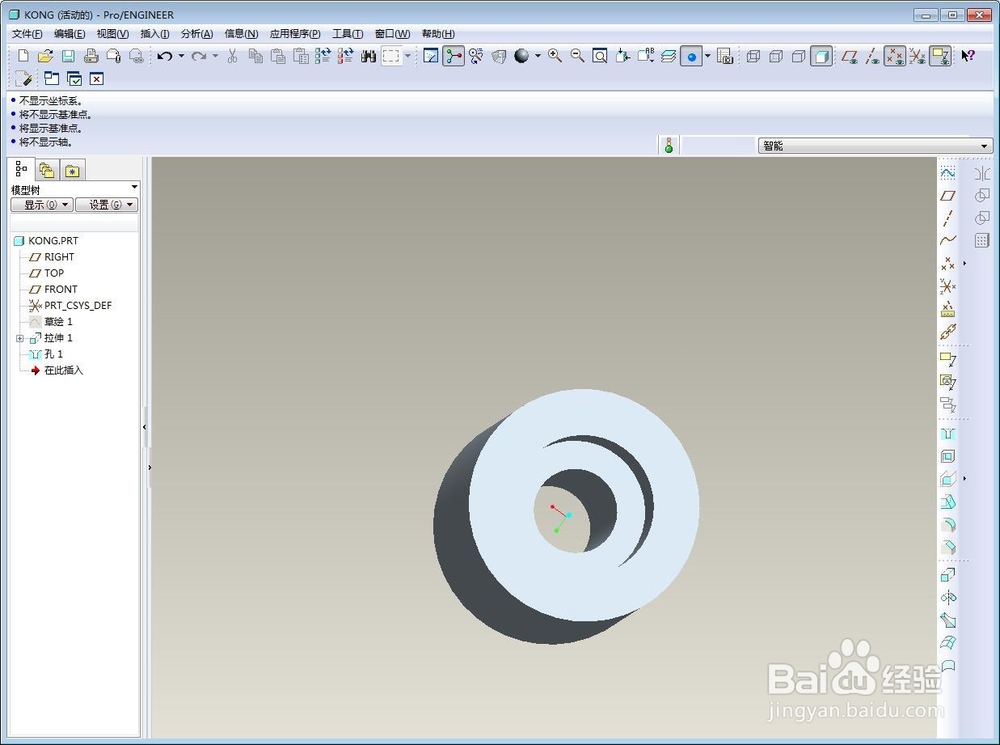Click the Paste Special icon
The image size is (1000, 745).
click(300, 56)
